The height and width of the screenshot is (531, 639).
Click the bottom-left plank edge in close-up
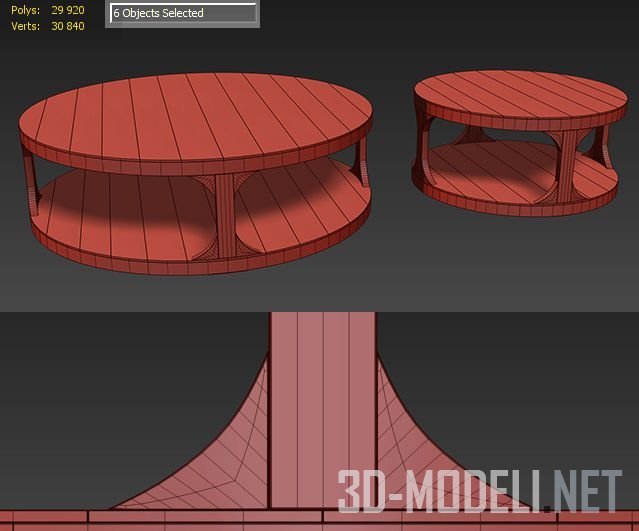coord(40,520)
